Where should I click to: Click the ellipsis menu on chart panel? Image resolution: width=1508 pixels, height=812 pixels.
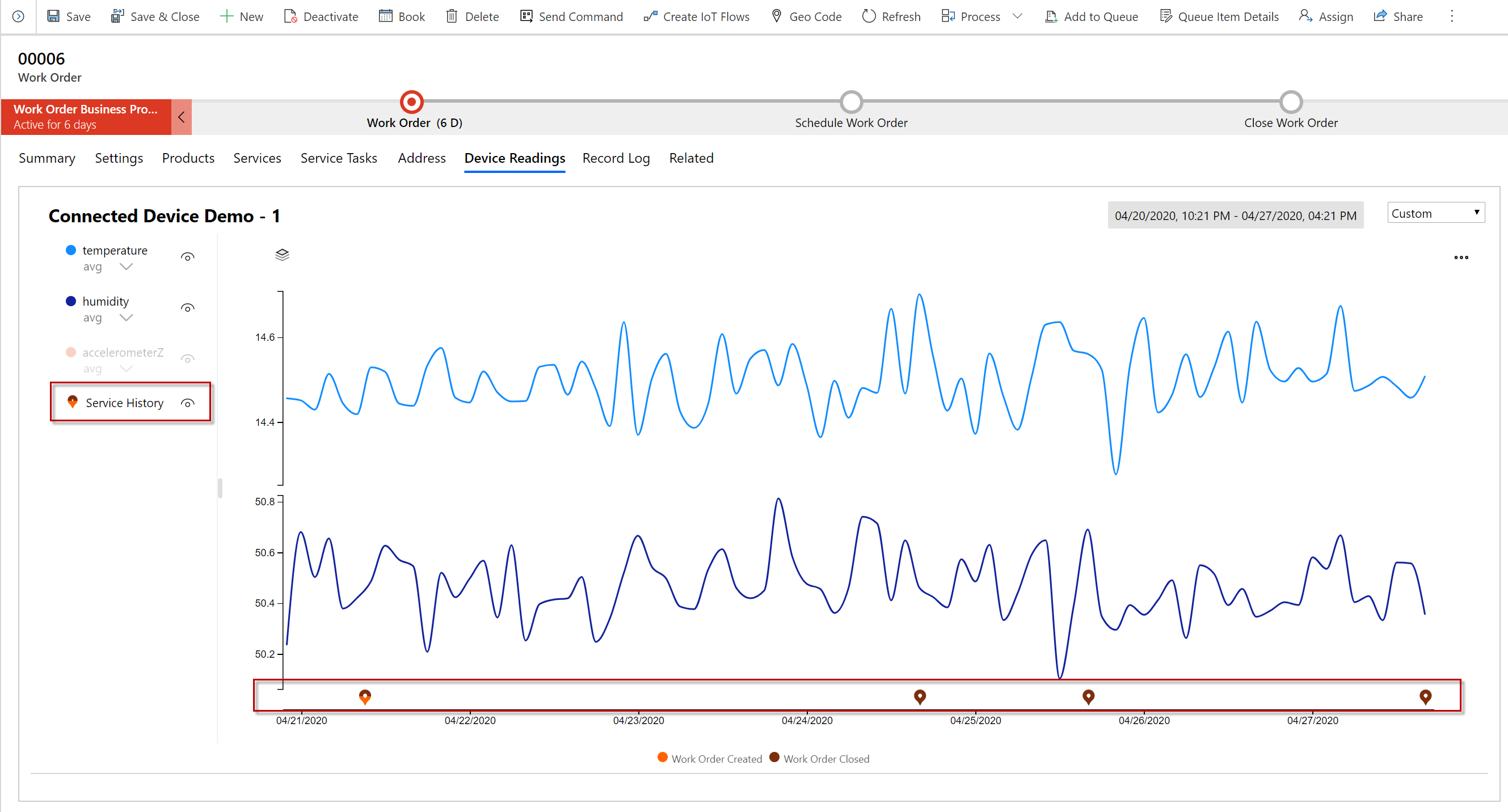click(1461, 258)
